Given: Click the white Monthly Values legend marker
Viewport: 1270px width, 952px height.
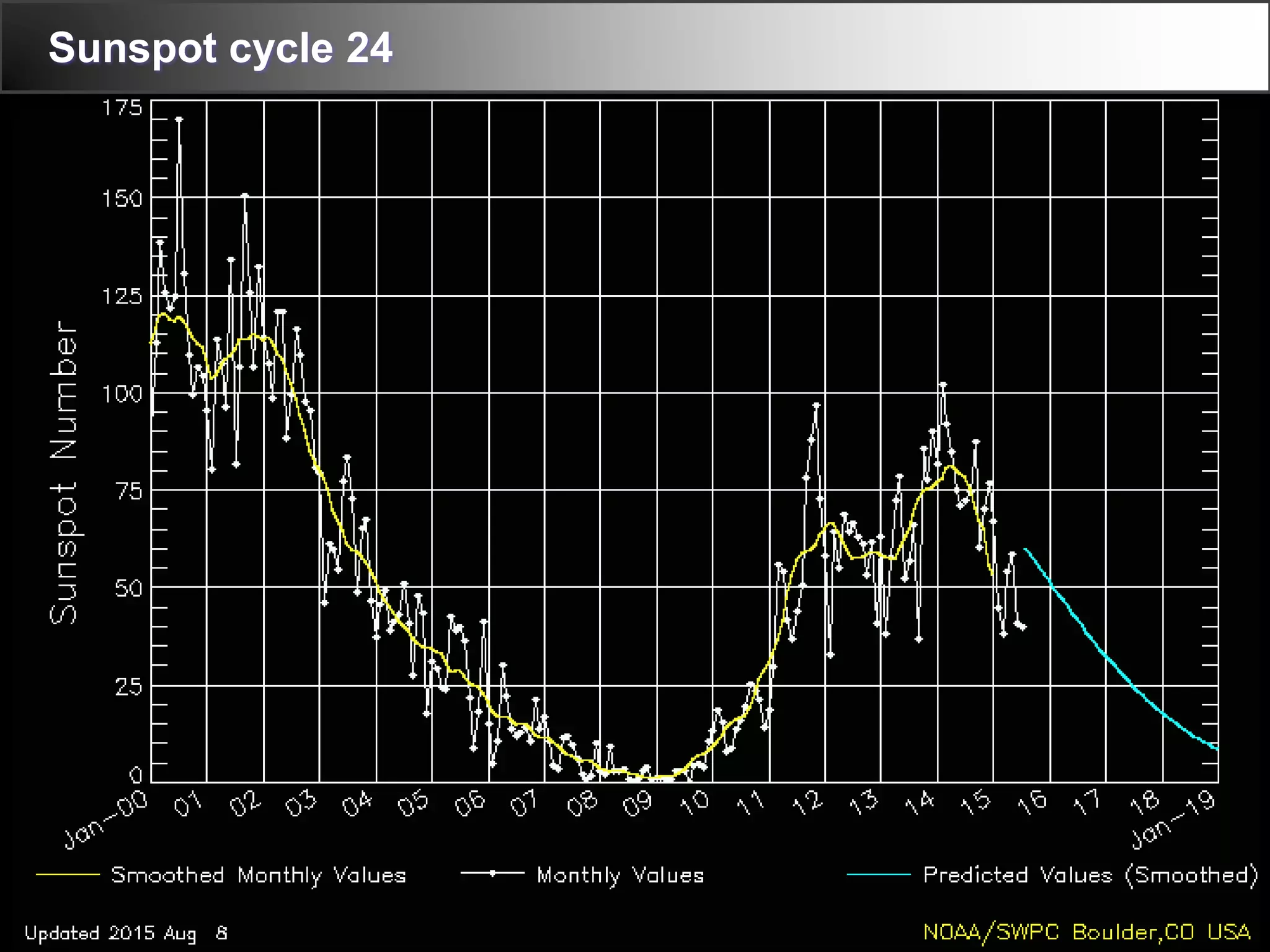Looking at the screenshot, I should tap(492, 873).
